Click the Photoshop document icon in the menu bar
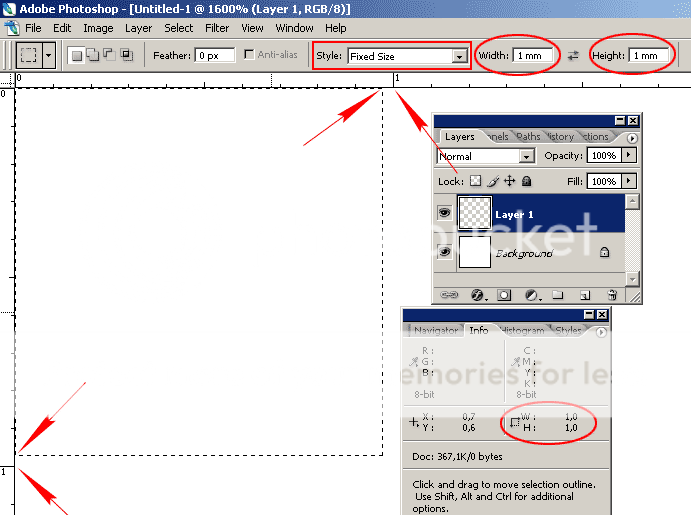691x515 pixels. pyautogui.click(x=12, y=28)
